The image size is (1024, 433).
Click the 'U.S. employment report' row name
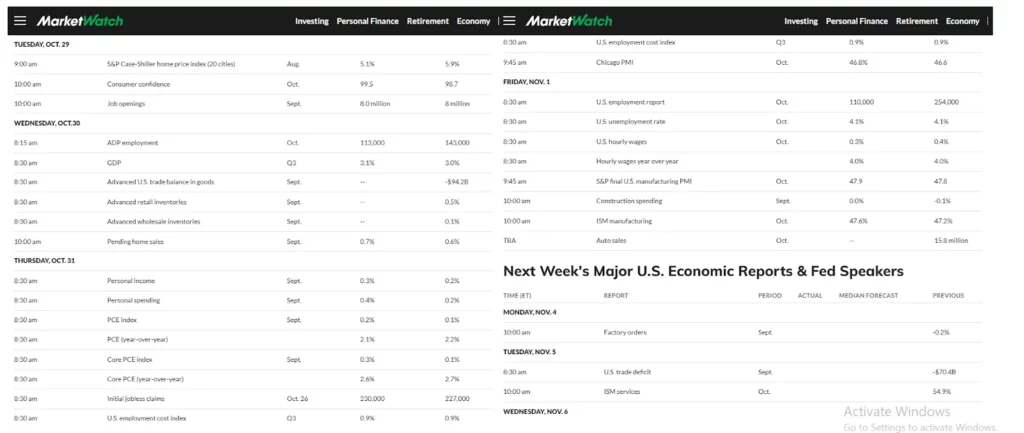(x=630, y=103)
